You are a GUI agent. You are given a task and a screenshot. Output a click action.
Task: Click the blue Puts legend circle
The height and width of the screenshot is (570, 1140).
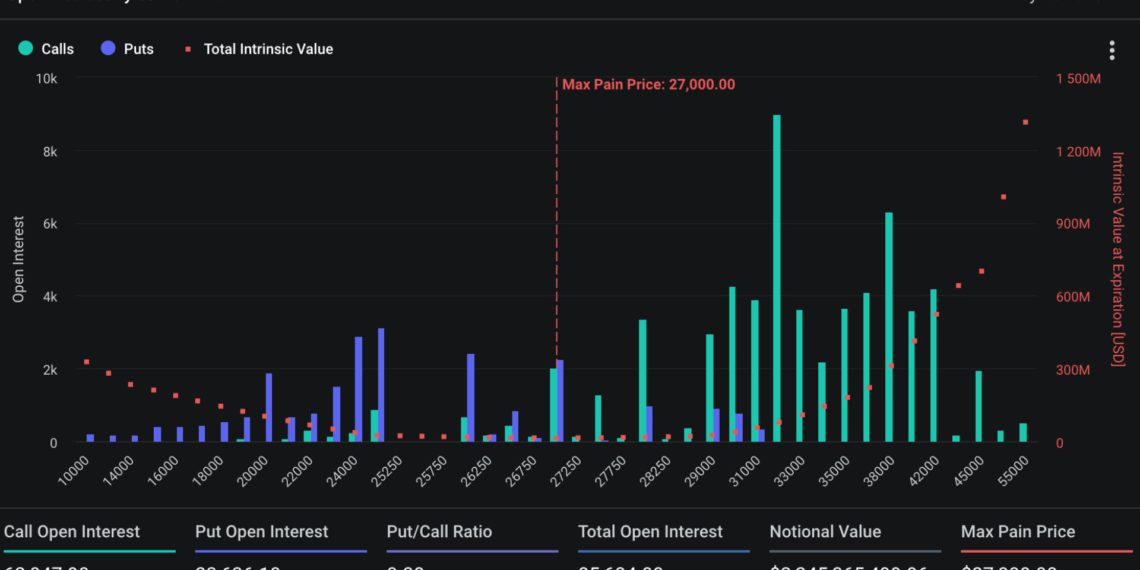[x=109, y=49]
